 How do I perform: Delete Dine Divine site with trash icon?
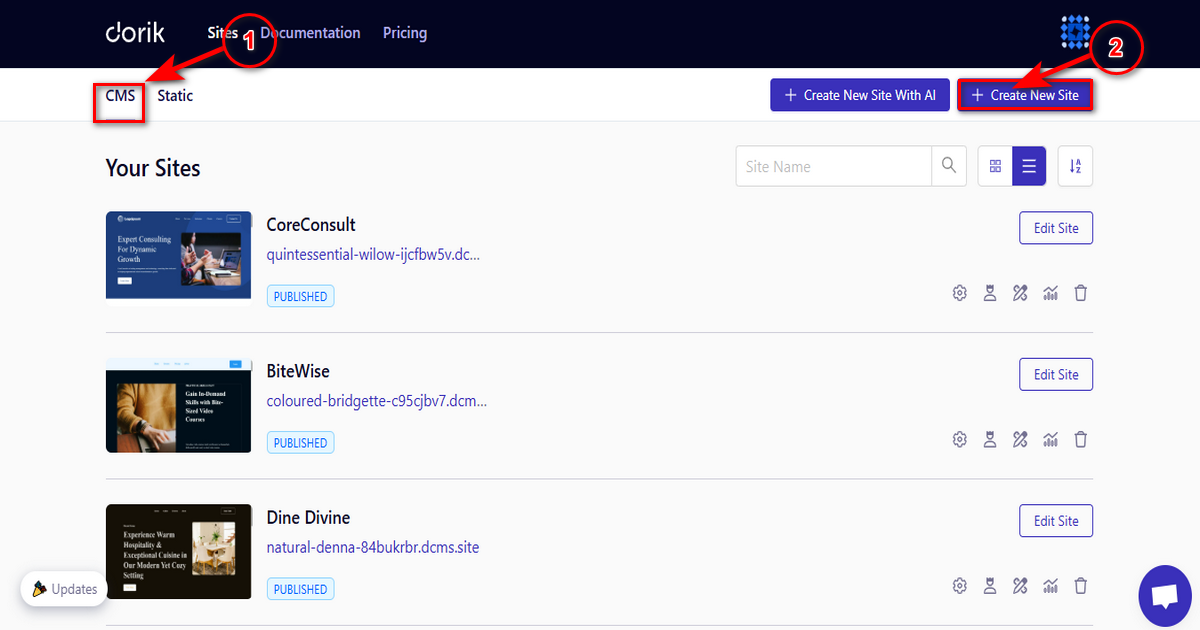pos(1080,586)
